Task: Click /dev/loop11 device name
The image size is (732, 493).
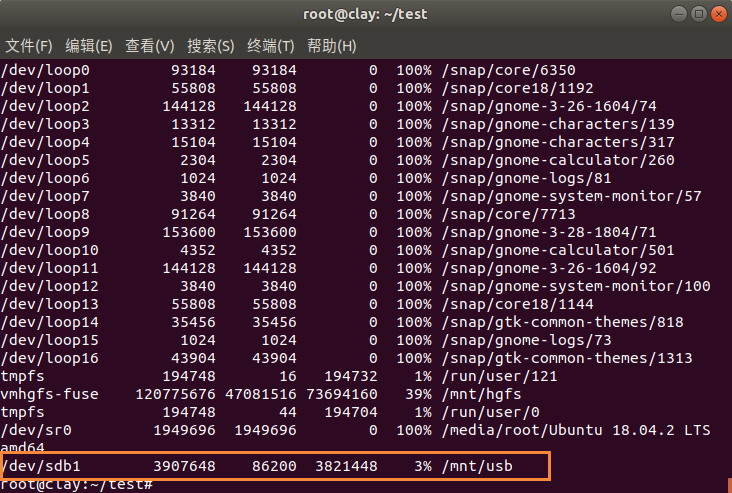Action: point(50,268)
